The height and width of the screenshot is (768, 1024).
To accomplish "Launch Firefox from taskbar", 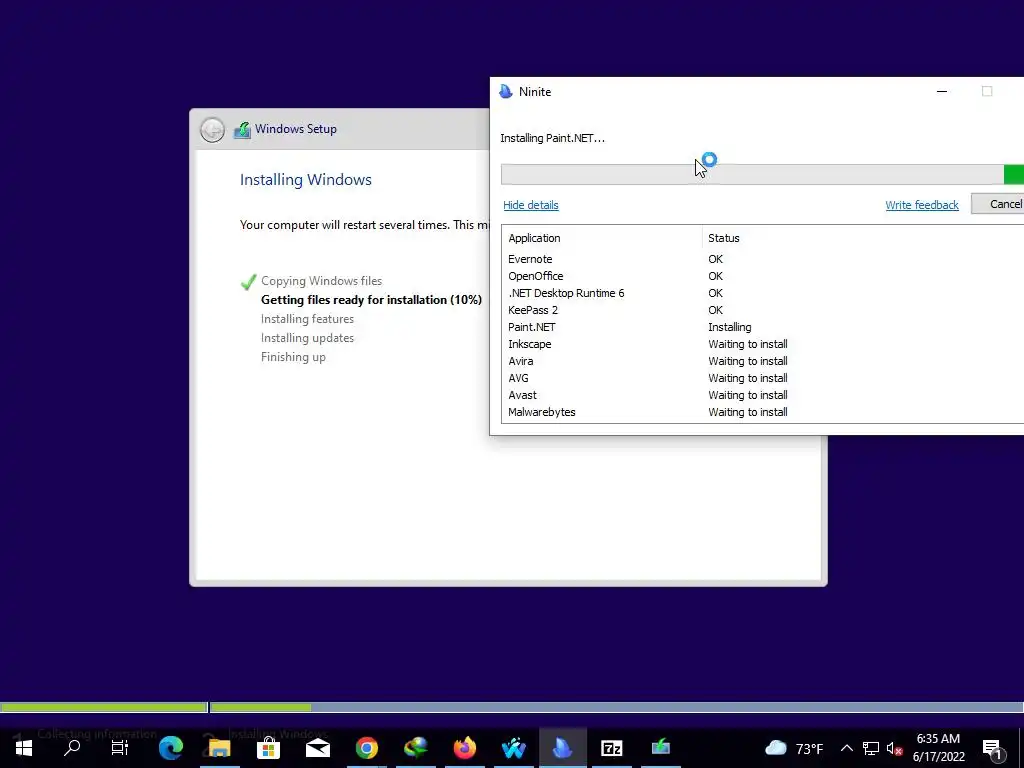I will 464,748.
